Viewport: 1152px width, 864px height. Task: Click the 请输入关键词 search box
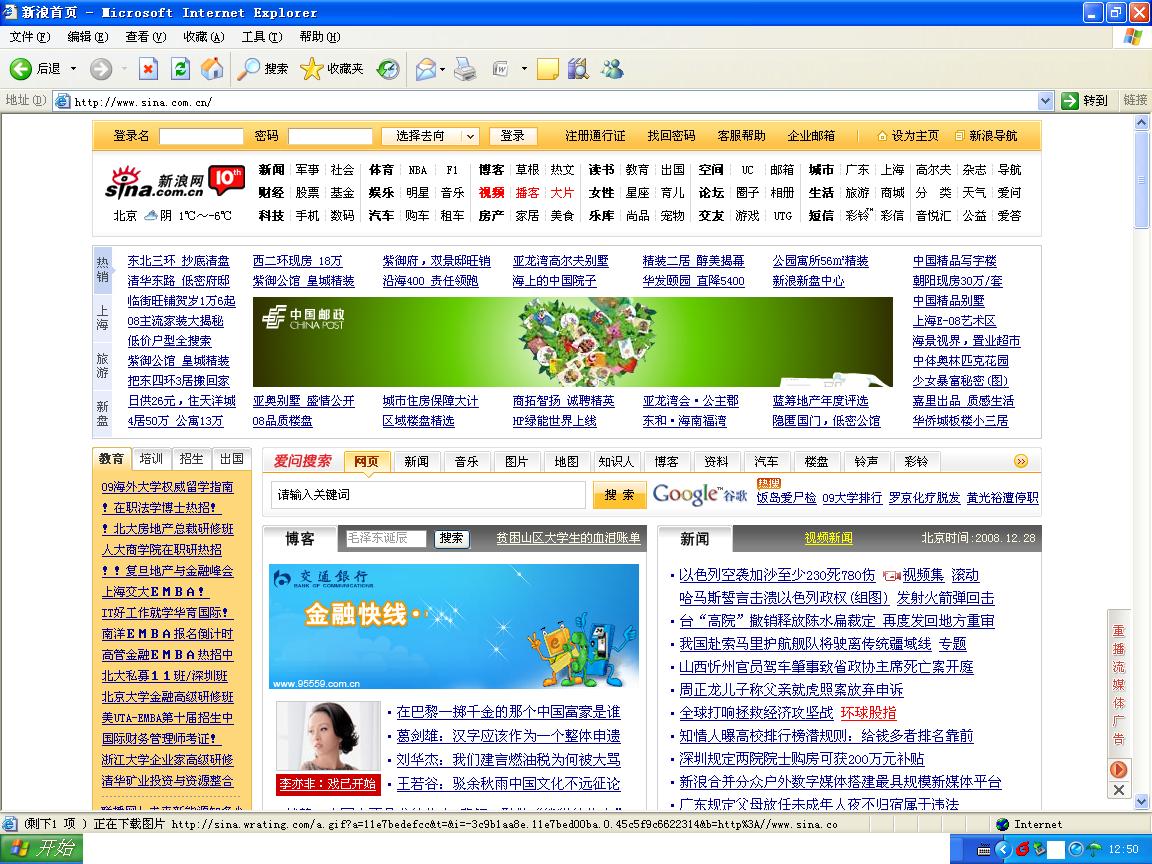tap(428, 495)
